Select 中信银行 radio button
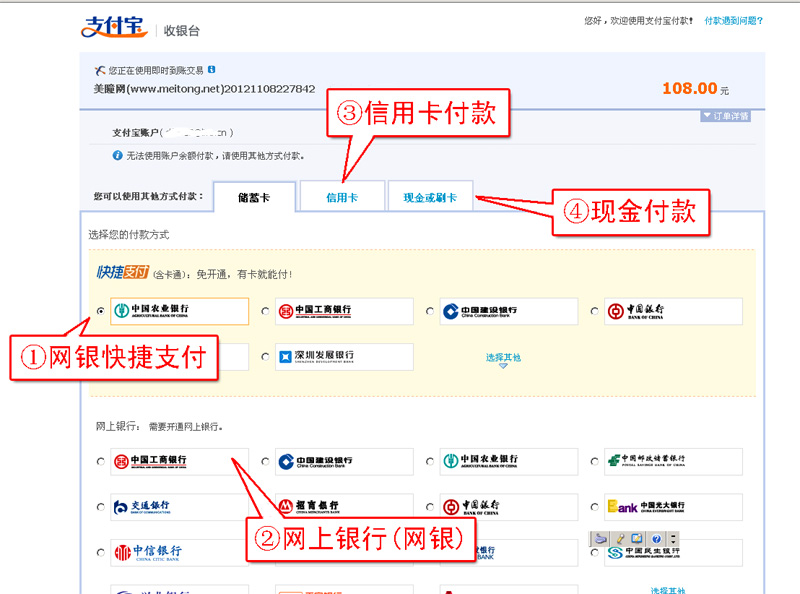The image size is (800, 594). (101, 552)
